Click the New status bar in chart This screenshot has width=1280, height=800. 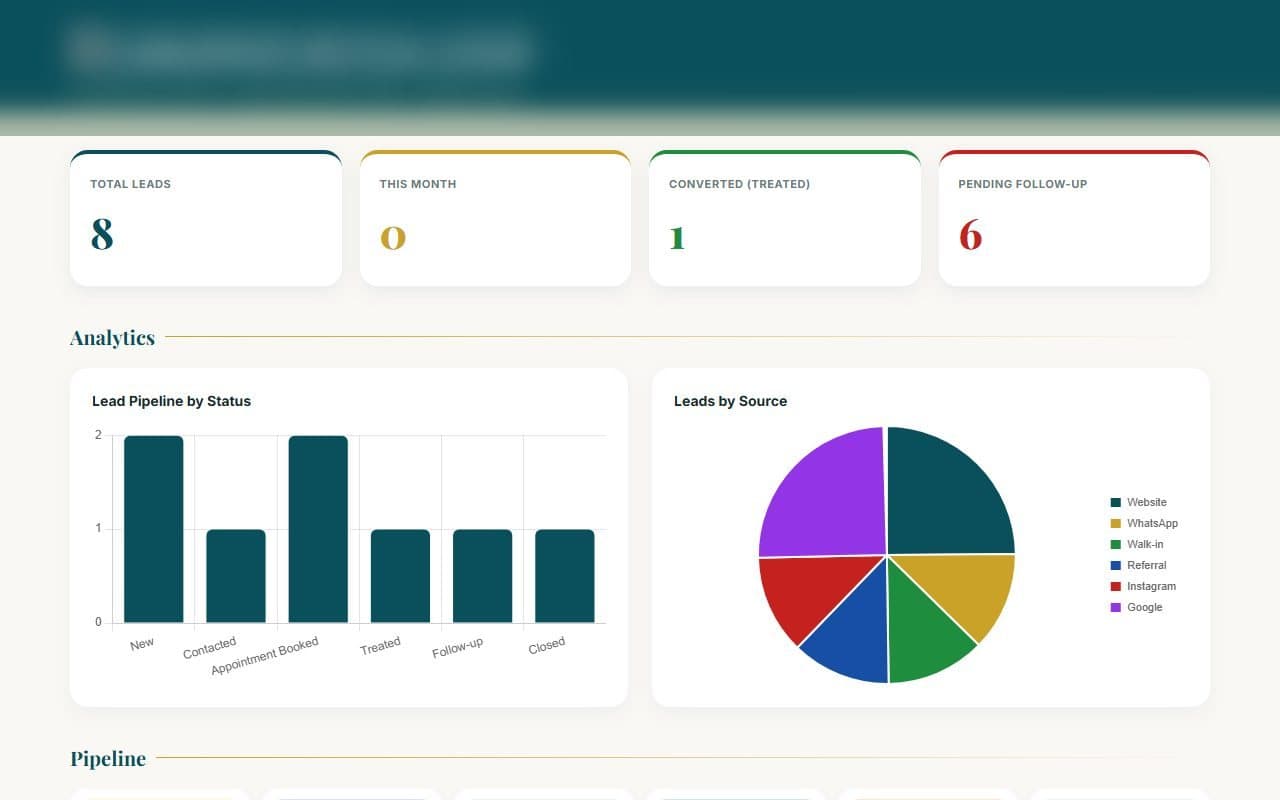tap(154, 529)
